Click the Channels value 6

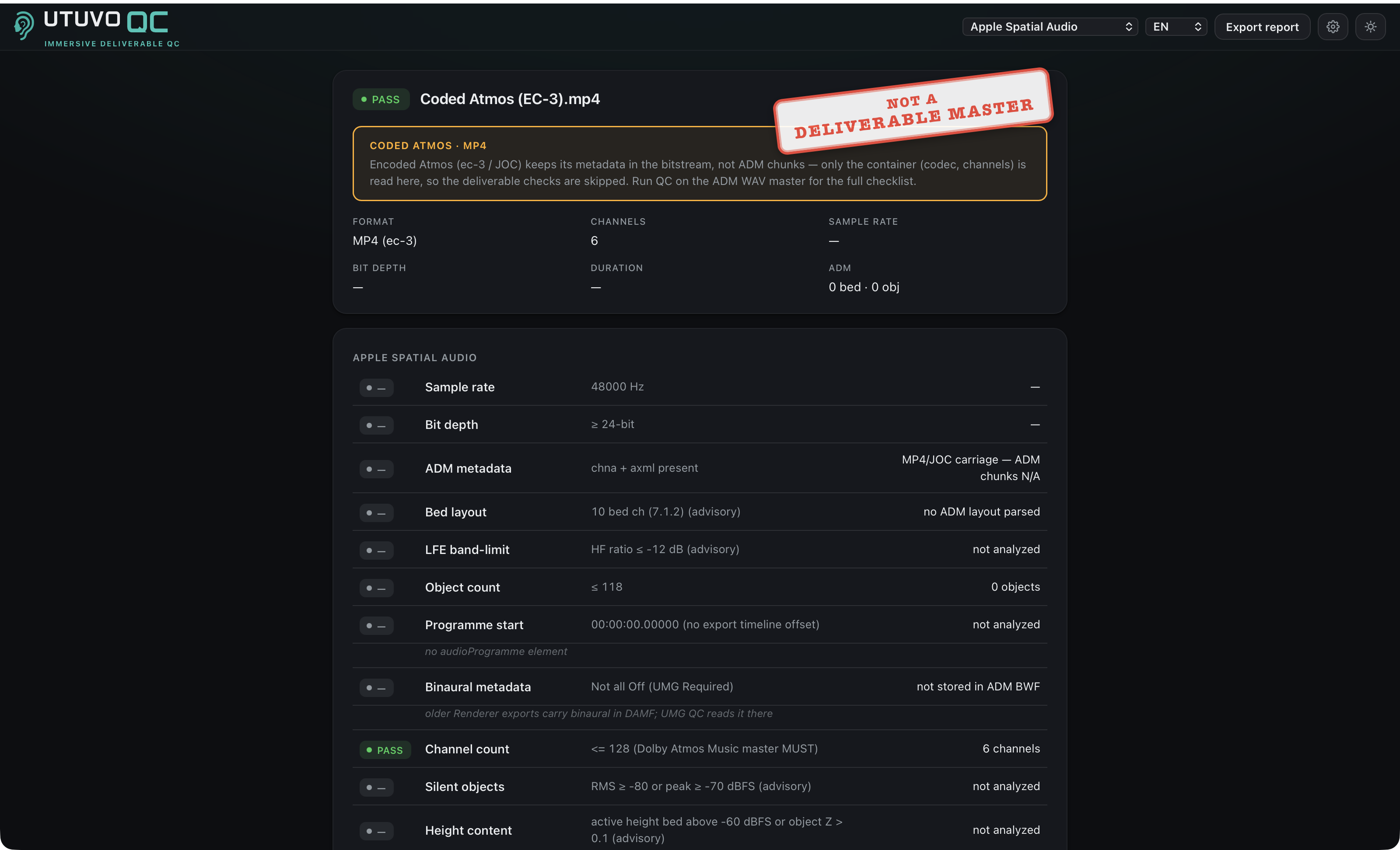pyautogui.click(x=594, y=241)
